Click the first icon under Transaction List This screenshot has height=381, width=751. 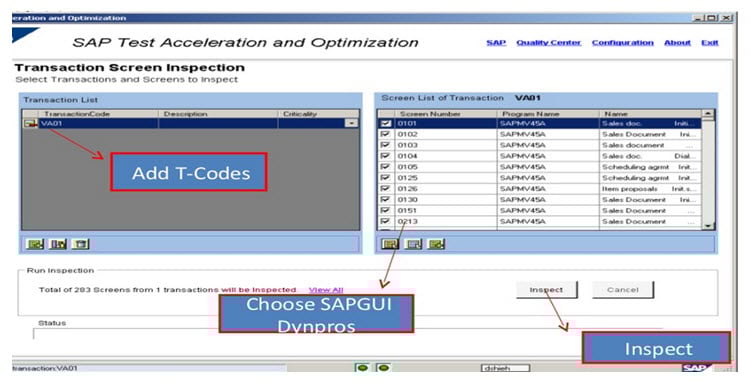34,244
